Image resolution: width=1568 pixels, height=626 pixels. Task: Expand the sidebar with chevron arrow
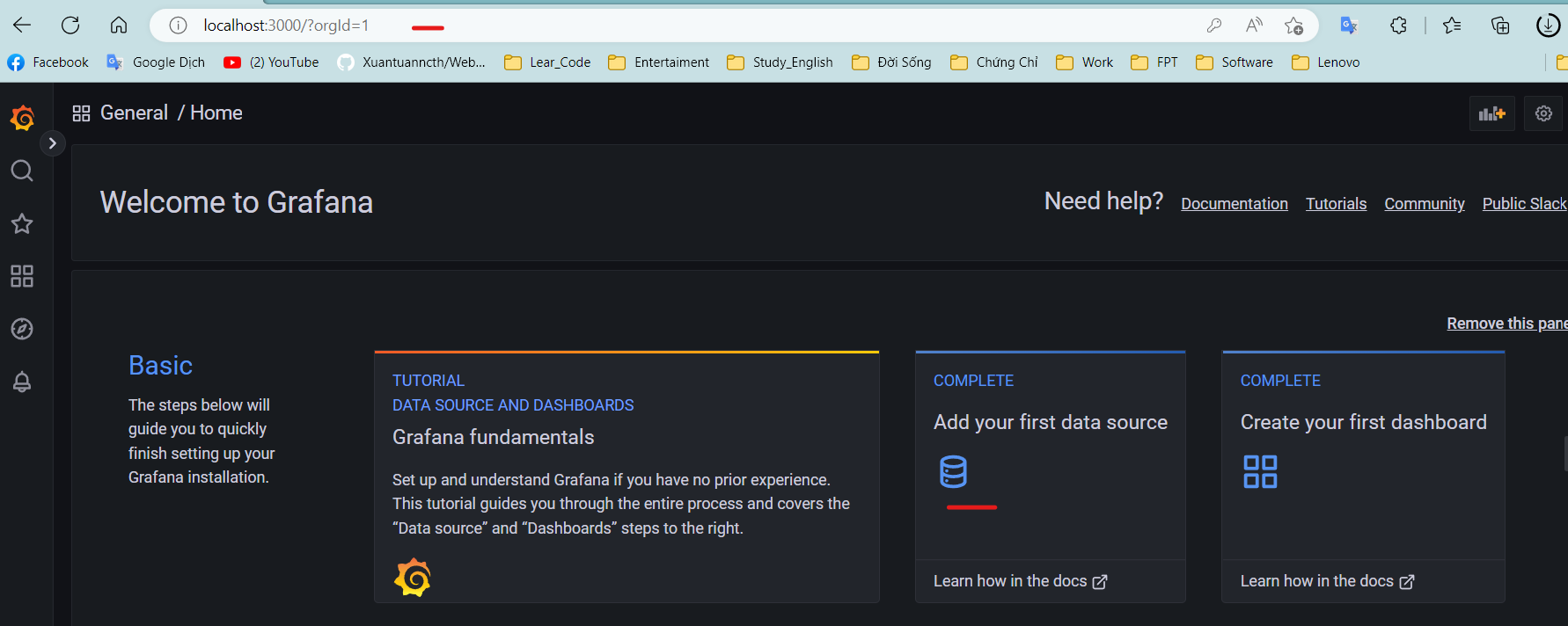pos(53,143)
